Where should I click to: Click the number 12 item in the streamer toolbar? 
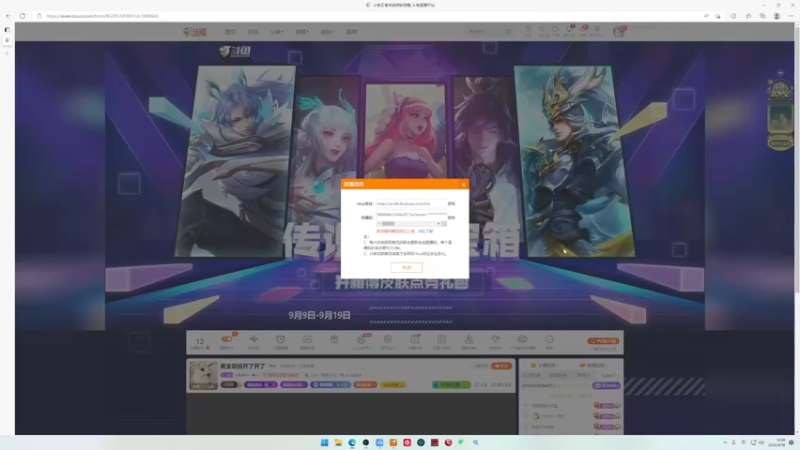click(x=200, y=342)
